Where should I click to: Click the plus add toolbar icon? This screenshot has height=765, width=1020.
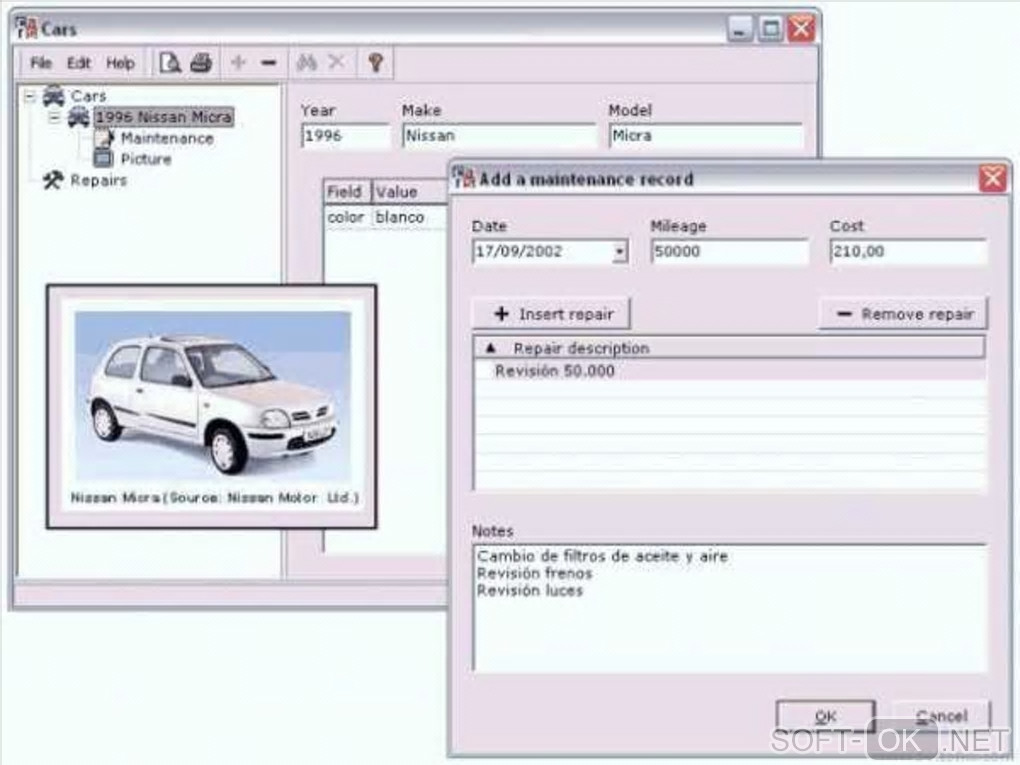click(238, 63)
